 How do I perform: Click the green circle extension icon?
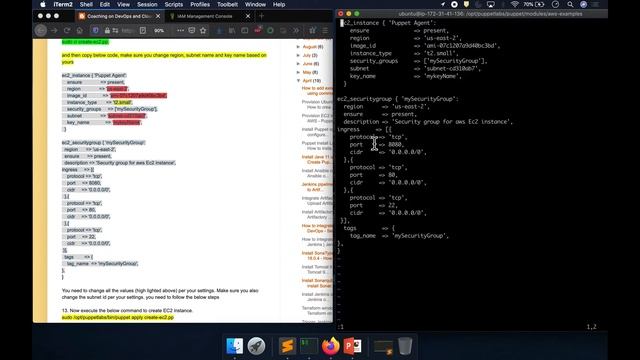point(270,31)
